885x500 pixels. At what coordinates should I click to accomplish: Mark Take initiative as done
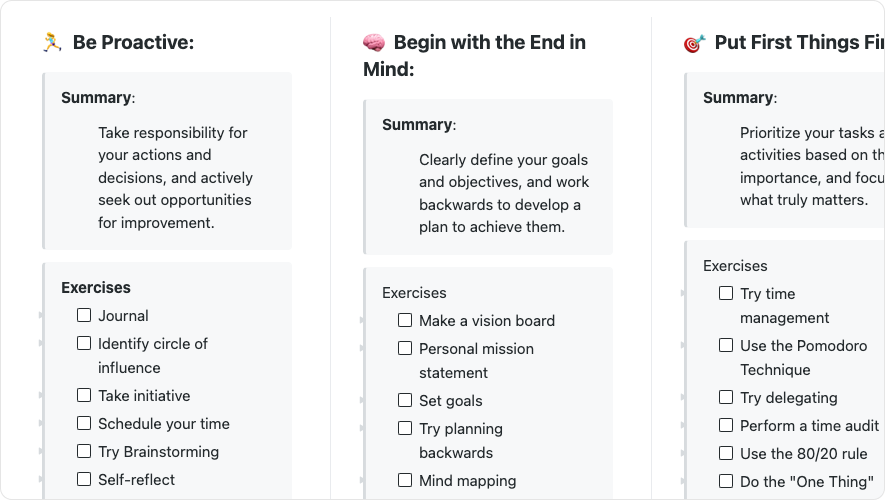tap(84, 395)
